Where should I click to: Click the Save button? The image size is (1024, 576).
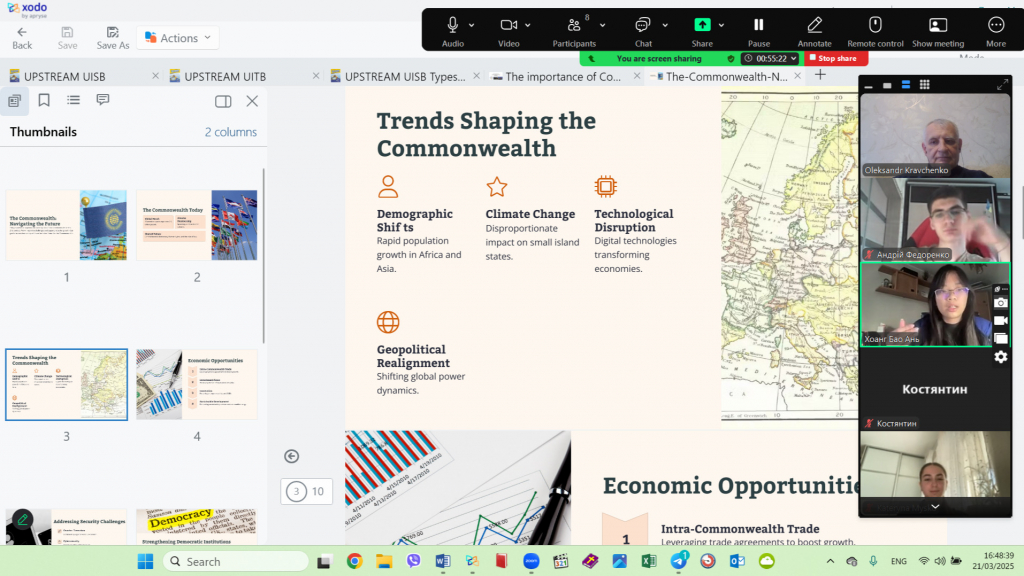(67, 38)
